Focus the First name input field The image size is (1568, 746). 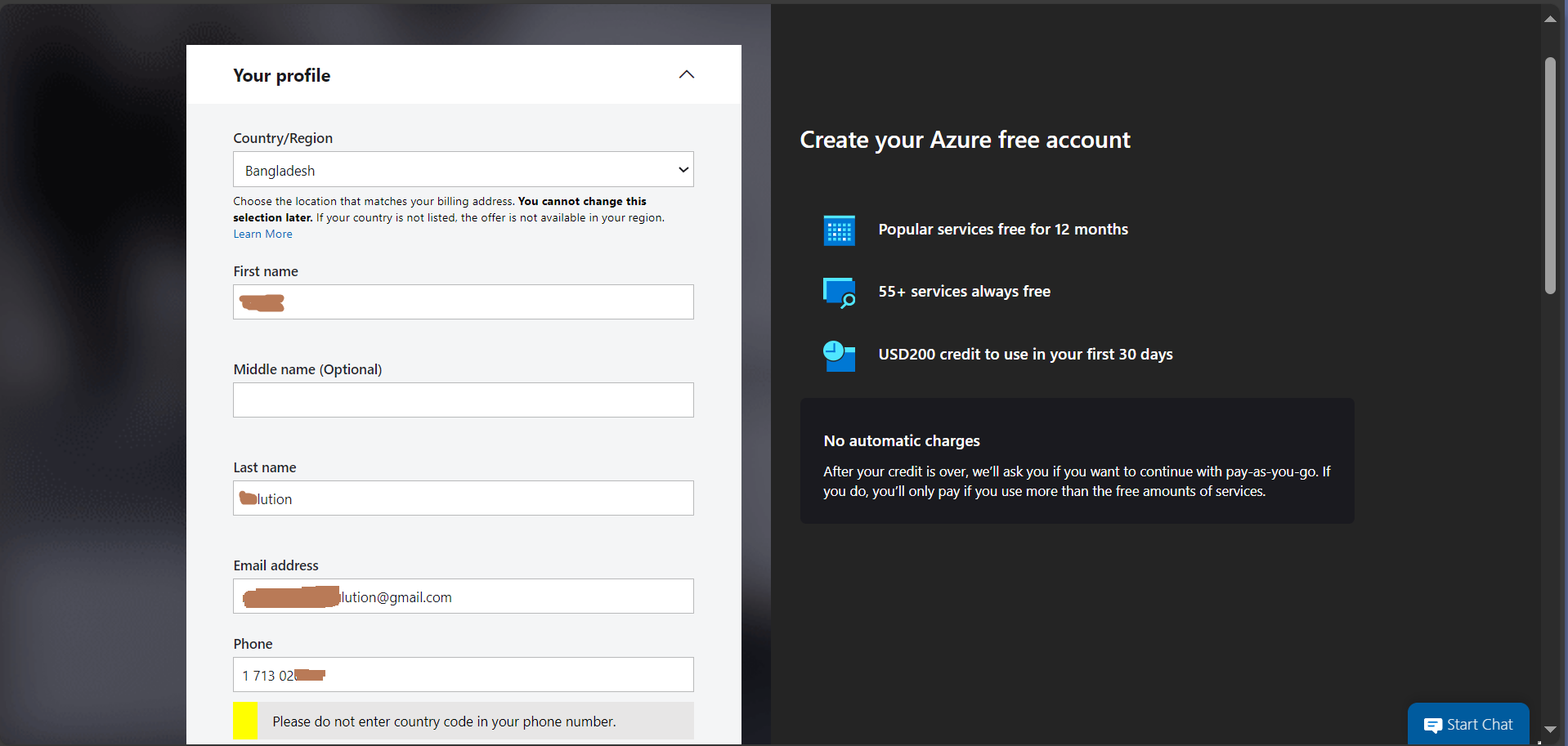[x=463, y=302]
